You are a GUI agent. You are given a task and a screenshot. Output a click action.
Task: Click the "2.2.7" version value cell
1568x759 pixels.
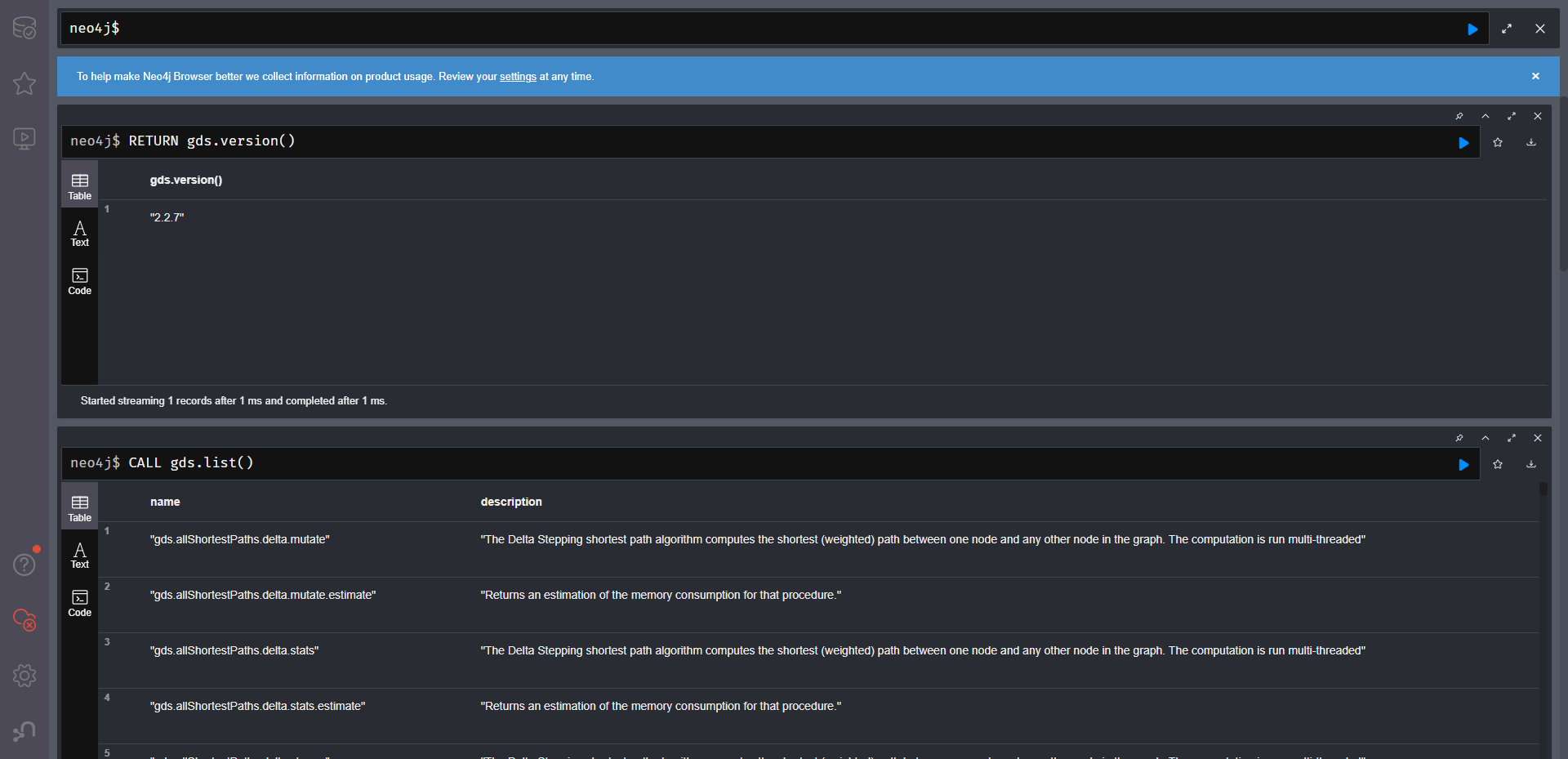[x=167, y=217]
